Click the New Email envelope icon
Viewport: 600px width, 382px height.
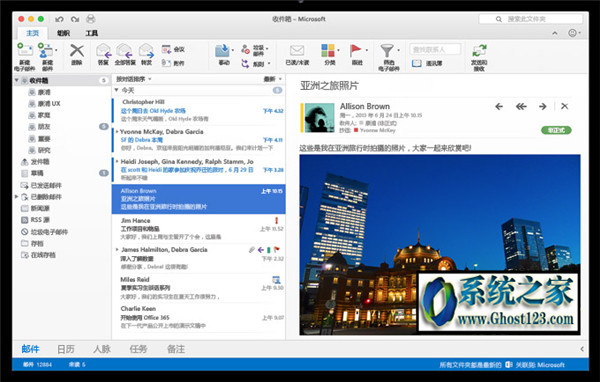click(x=25, y=50)
